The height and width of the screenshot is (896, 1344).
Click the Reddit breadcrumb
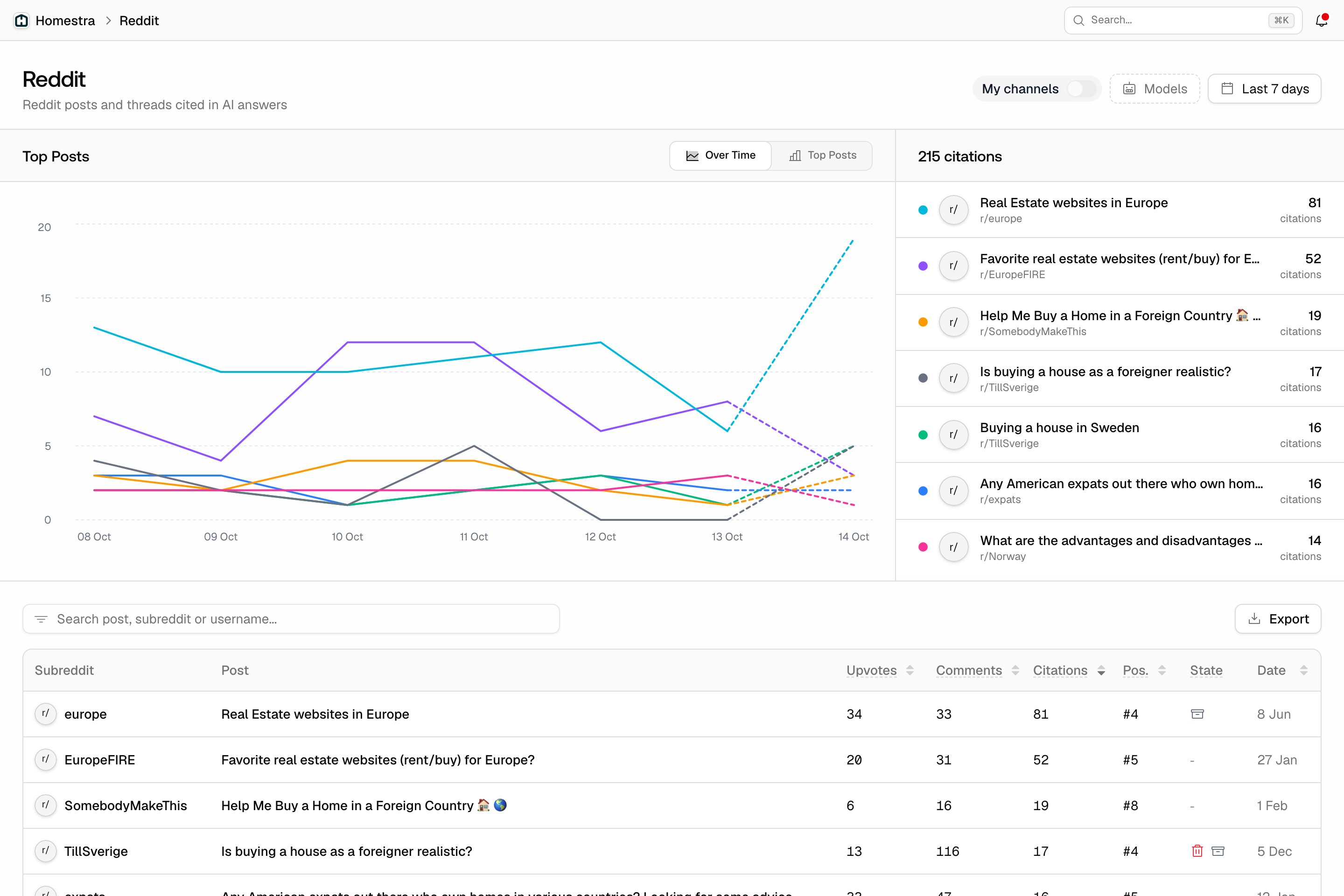pyautogui.click(x=139, y=21)
